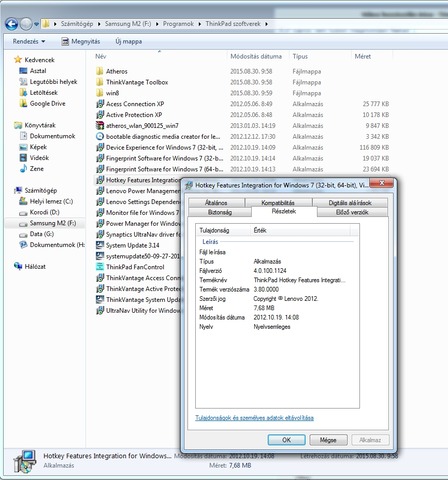Image resolution: width=448 pixels, height=480 pixels.
Task: Switch to Biztonság tab
Action: click(220, 212)
